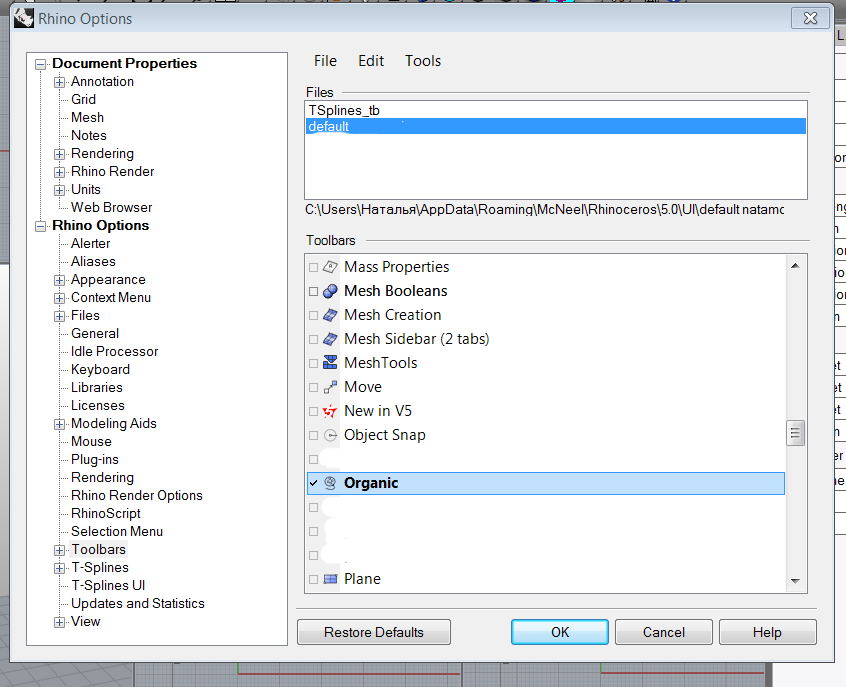Viewport: 846px width, 687px height.
Task: Click the Mesh Creation icon
Action: pyautogui.click(x=330, y=315)
